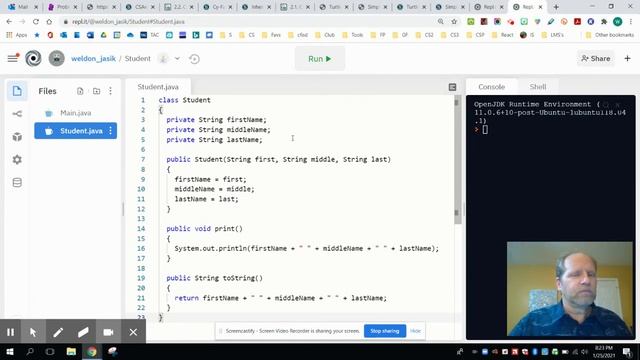Open the Chrome profile avatar
640x360 pixels.
(618, 21)
